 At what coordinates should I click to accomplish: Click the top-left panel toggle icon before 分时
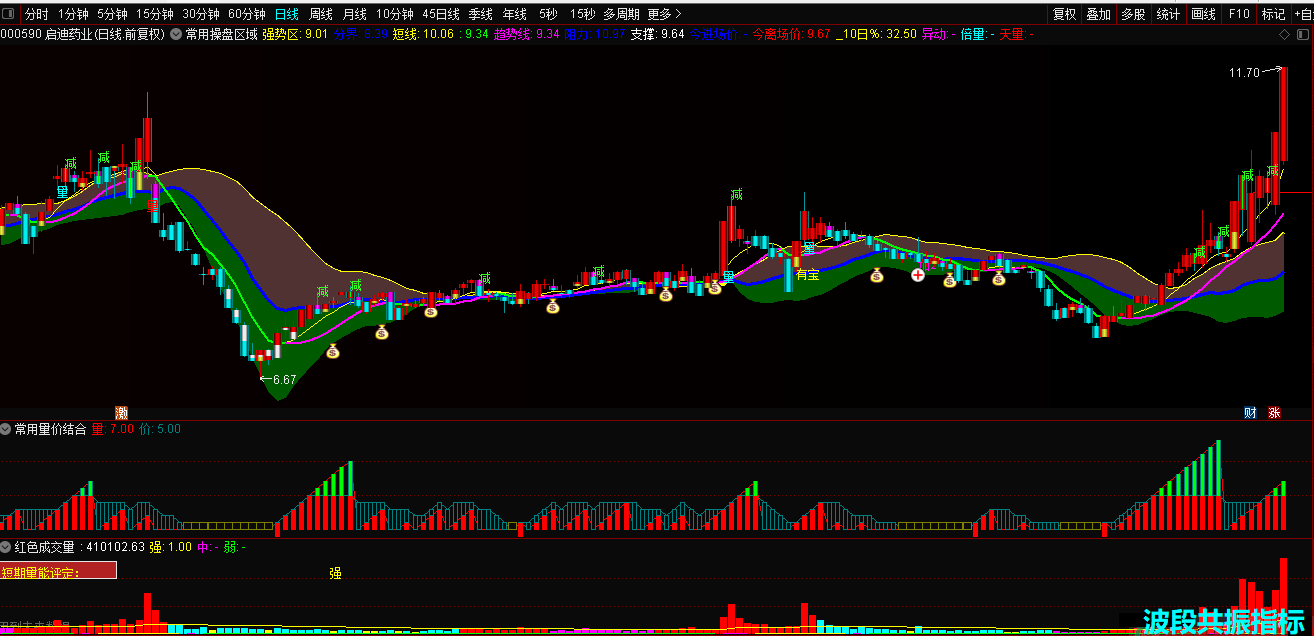point(9,14)
